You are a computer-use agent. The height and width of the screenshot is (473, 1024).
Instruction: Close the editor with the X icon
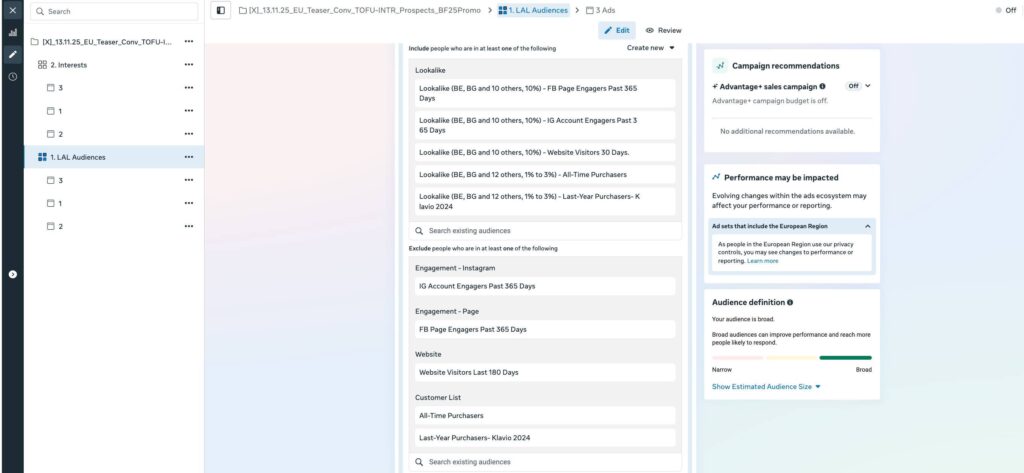(12, 10)
